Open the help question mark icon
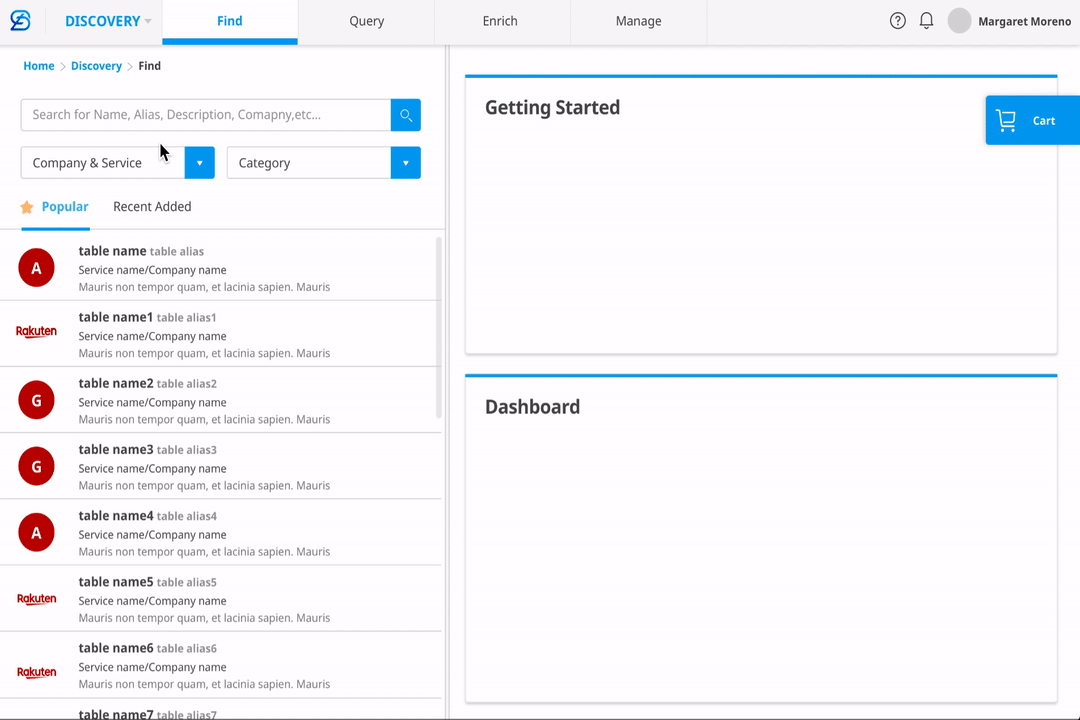Viewport: 1080px width, 720px height. (897, 21)
